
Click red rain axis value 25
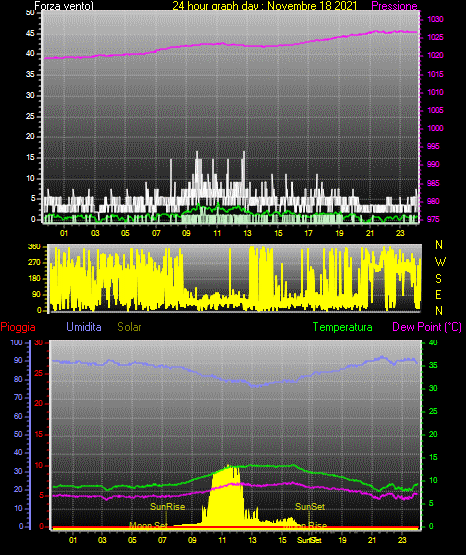pos(39,373)
